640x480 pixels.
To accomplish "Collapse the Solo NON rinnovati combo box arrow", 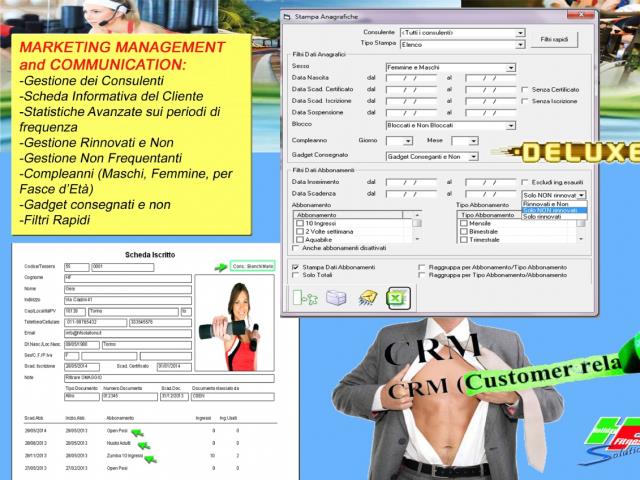I will pyautogui.click(x=582, y=196).
